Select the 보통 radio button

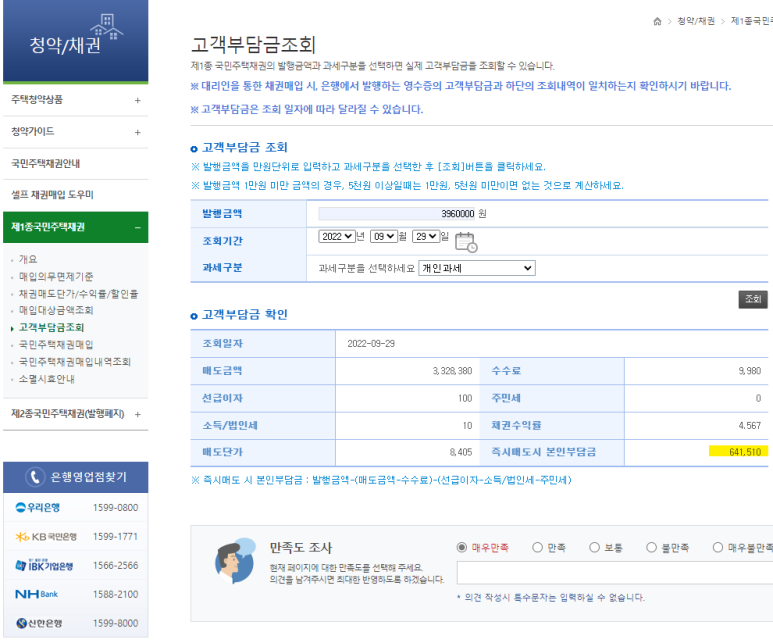[x=595, y=547]
